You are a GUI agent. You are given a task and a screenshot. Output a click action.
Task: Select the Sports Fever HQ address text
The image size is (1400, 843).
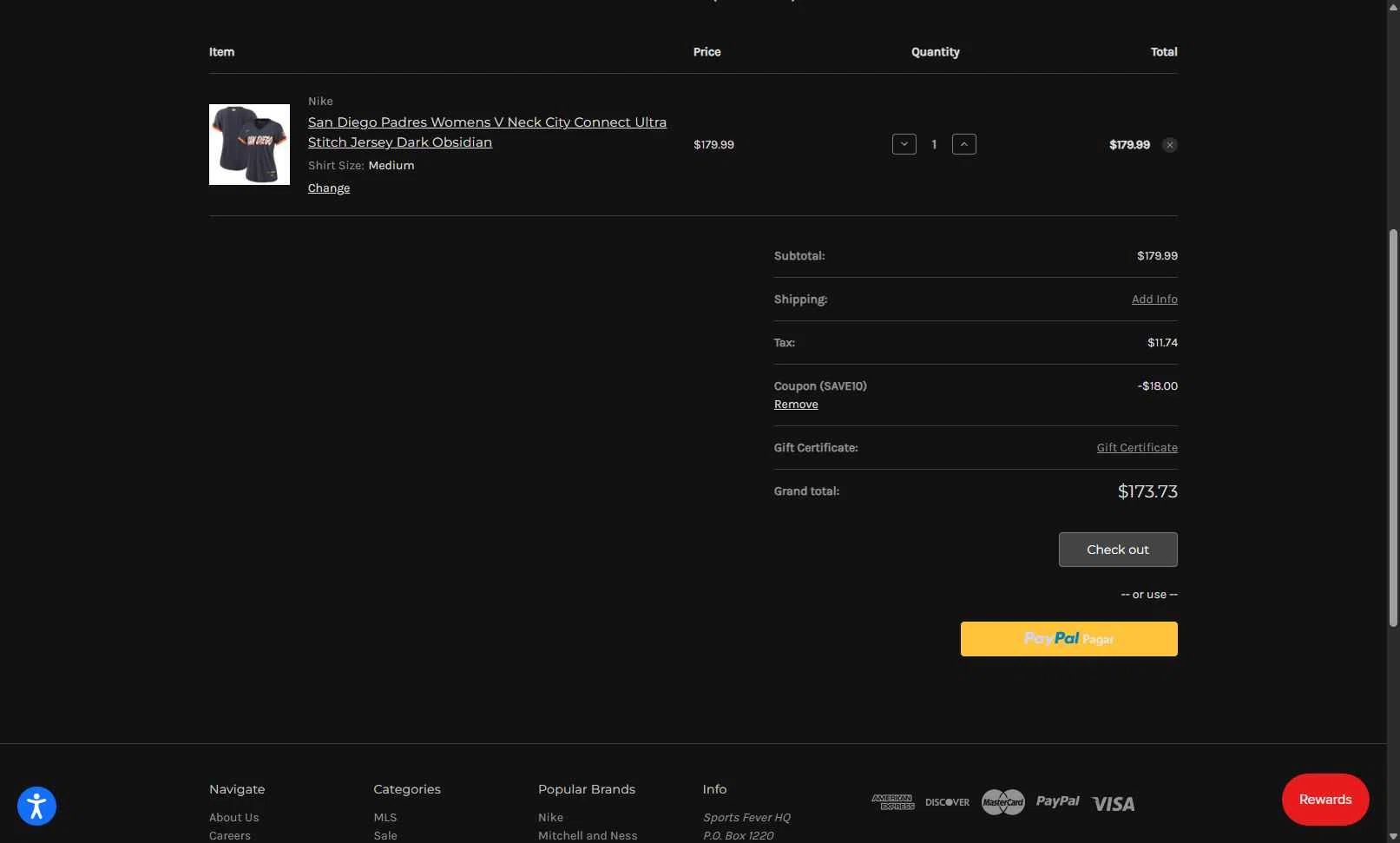[746, 818]
